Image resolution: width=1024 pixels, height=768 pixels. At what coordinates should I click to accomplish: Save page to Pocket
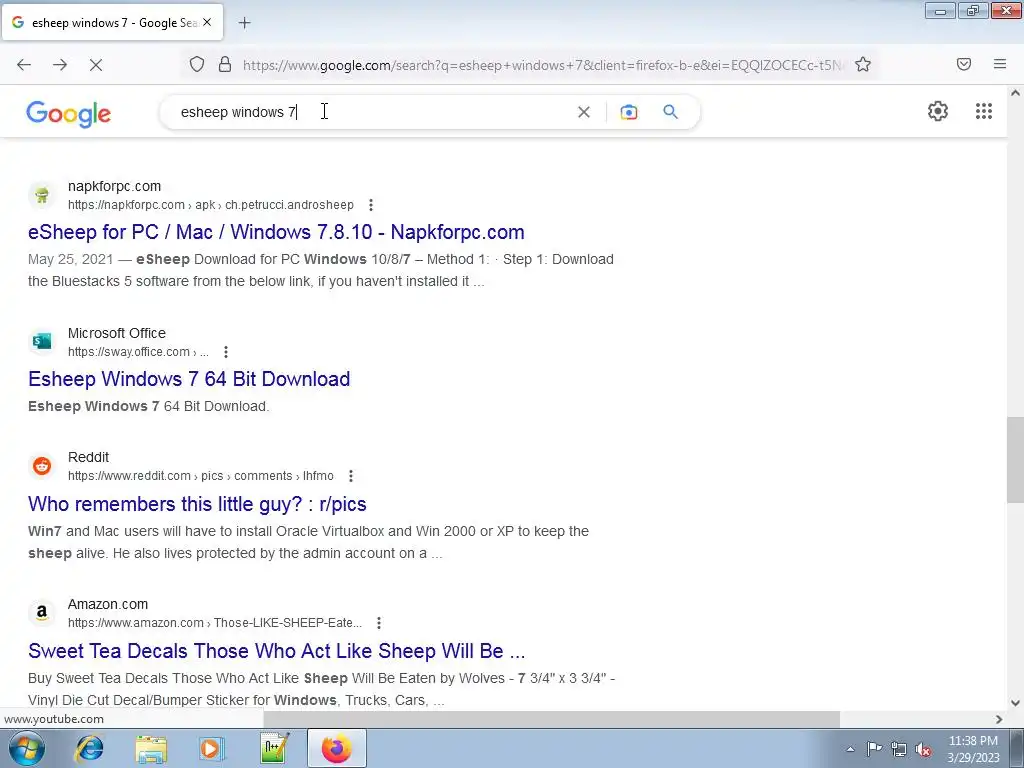pos(963,64)
